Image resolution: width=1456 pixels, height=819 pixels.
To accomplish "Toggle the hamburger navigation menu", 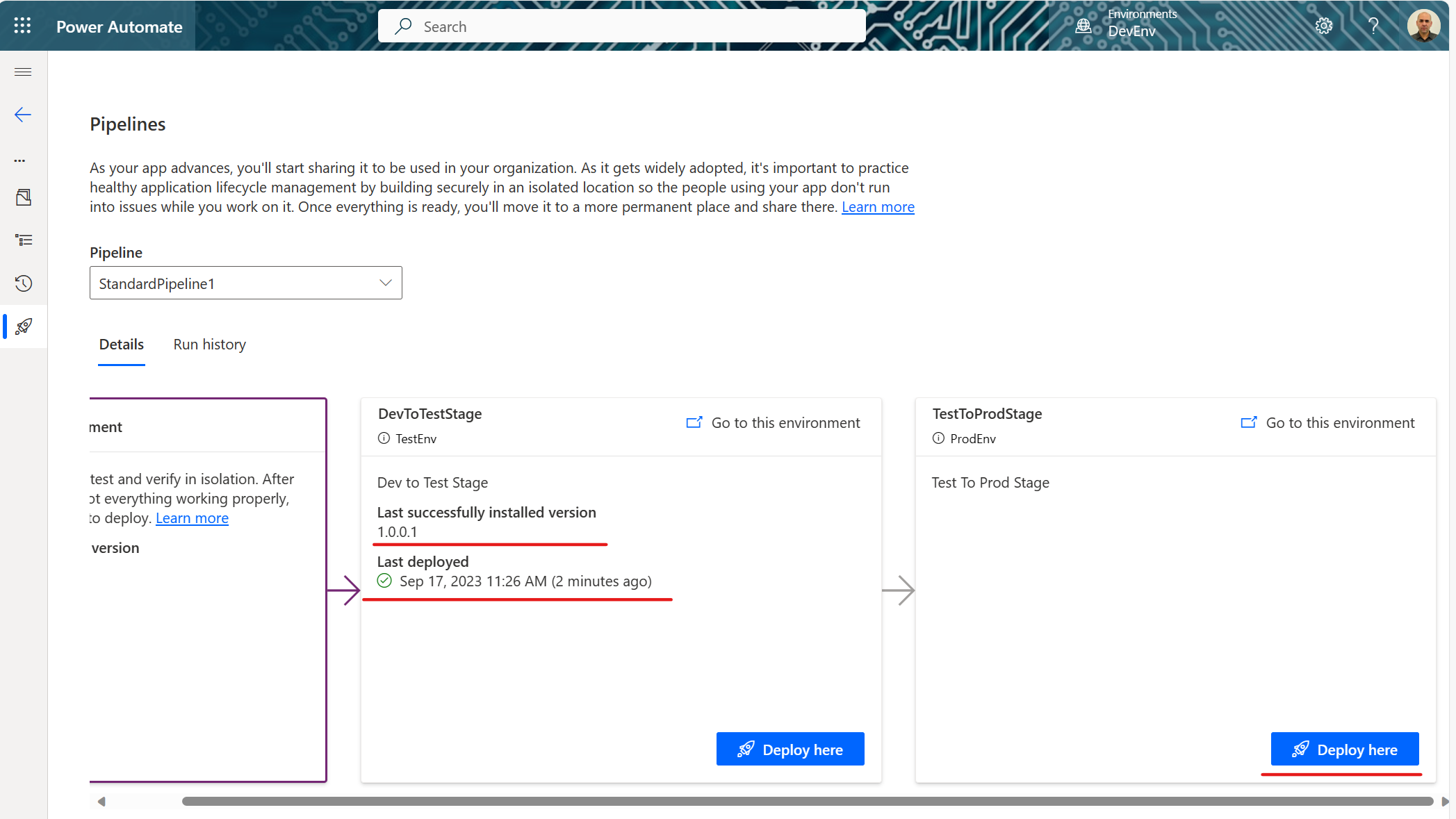I will 23,72.
